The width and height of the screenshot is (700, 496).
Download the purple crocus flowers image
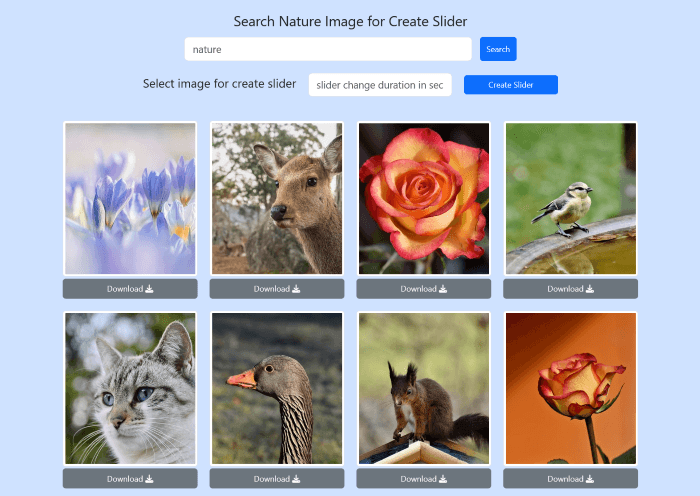[130, 289]
